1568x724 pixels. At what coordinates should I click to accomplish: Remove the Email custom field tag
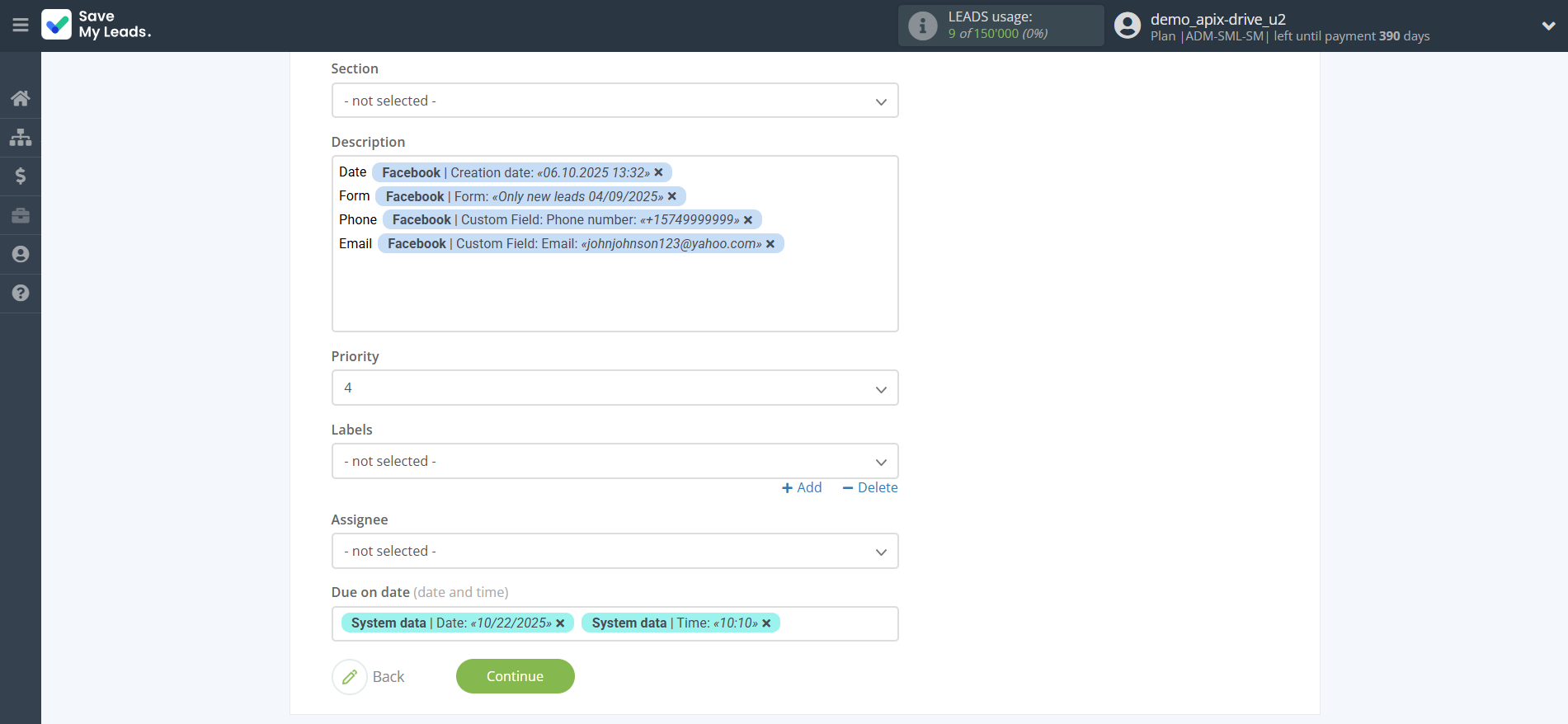(770, 244)
